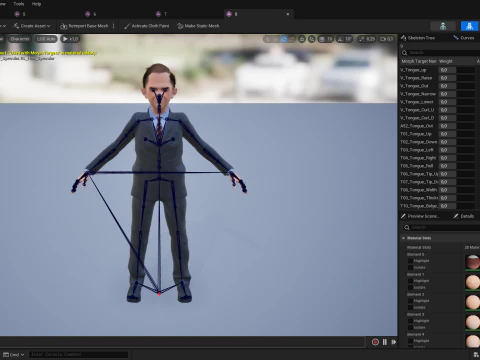
Task: Enable Isolate for Element 0
Action: click(x=410, y=268)
